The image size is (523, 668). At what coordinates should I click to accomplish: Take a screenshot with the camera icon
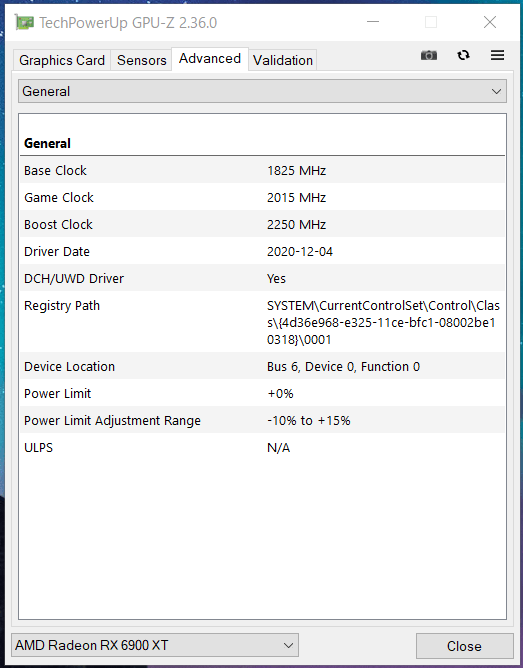click(428, 55)
